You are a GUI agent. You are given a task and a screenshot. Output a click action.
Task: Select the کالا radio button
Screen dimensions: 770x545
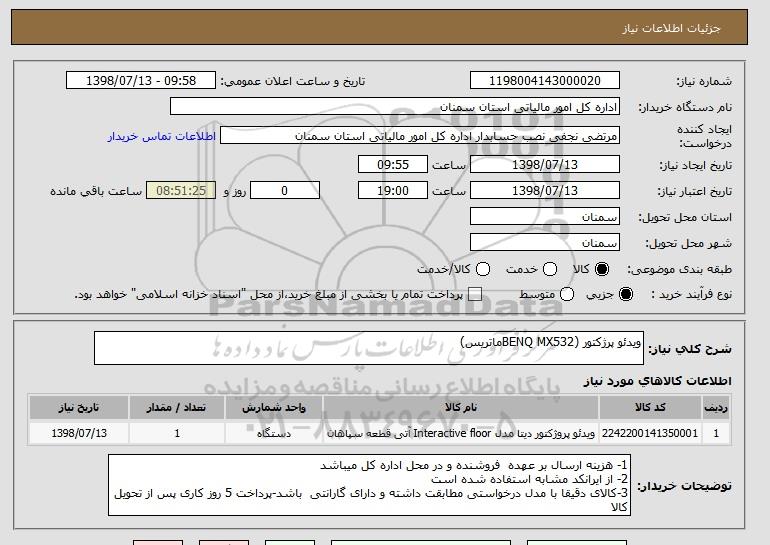point(602,269)
